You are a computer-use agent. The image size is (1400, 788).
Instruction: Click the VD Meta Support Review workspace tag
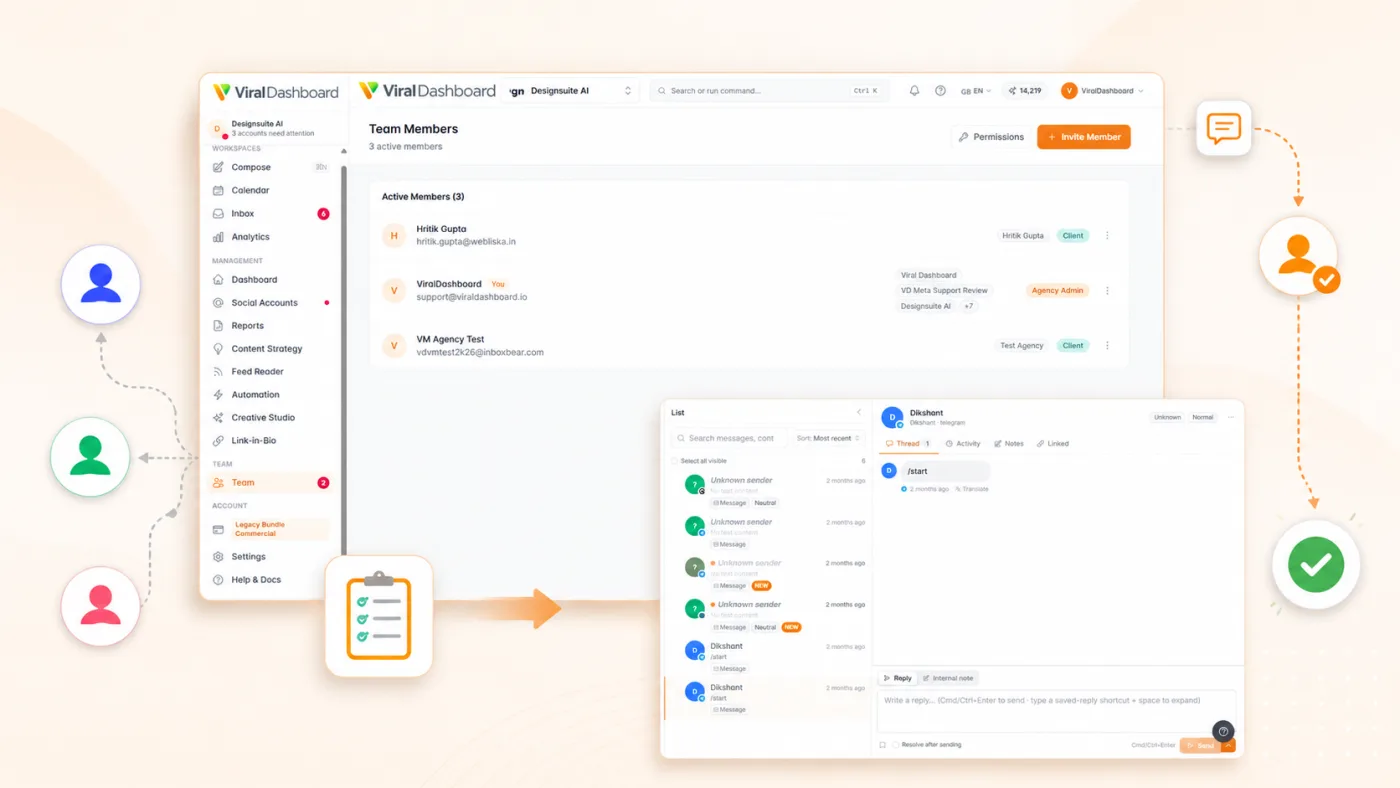[x=944, y=291]
